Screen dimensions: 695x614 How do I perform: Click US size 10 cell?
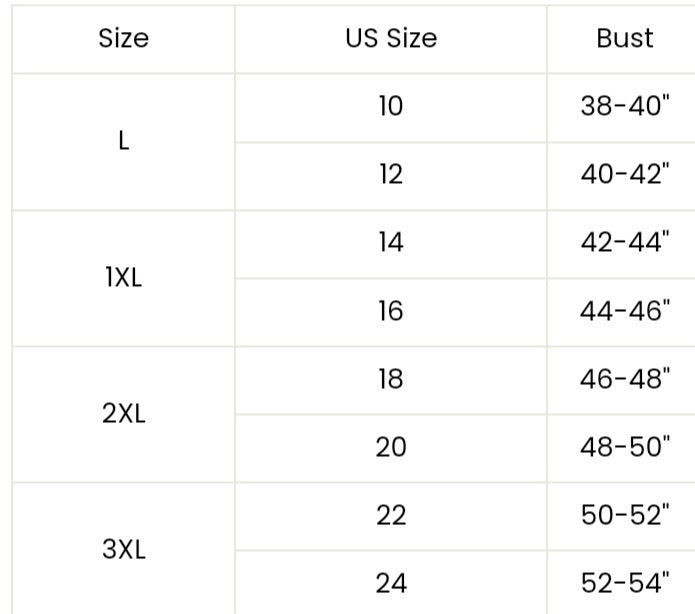coord(391,106)
